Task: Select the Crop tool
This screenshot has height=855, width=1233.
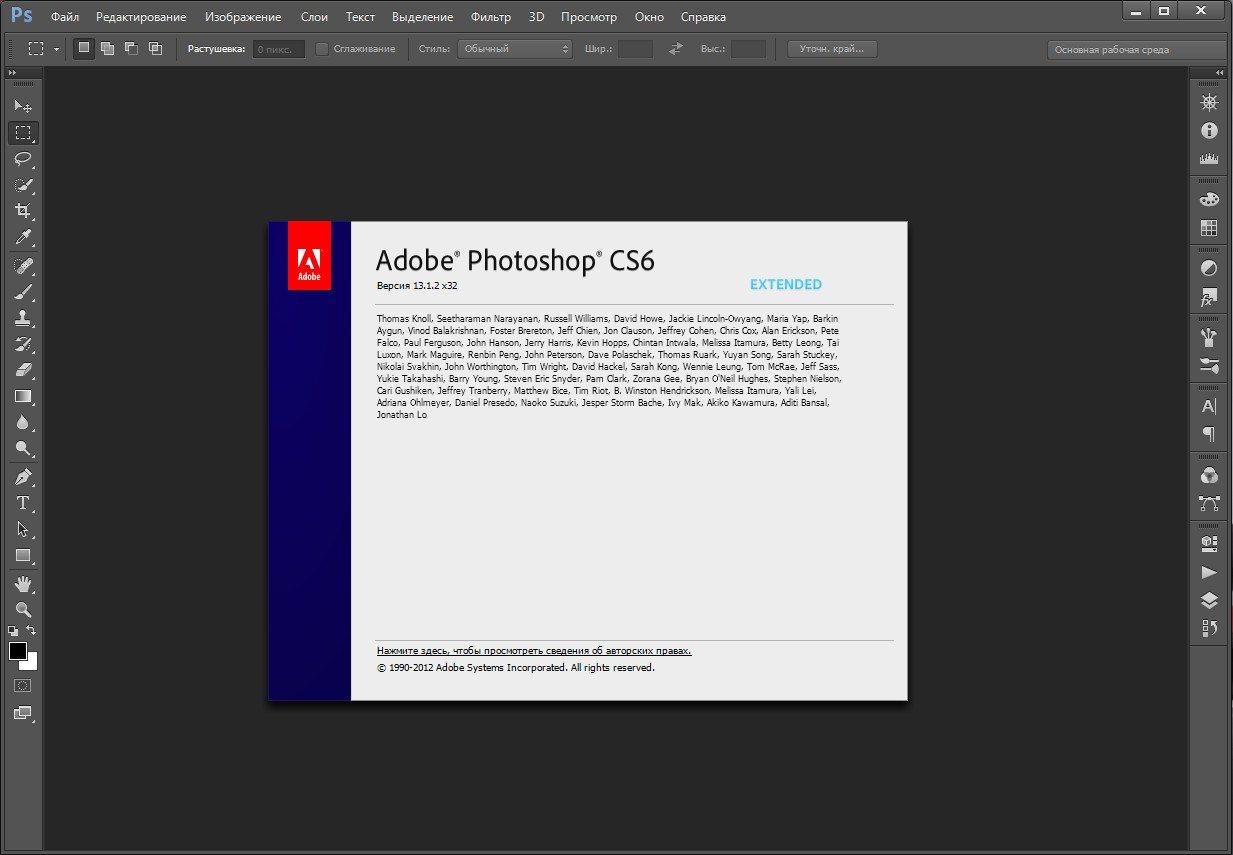Action: point(23,210)
